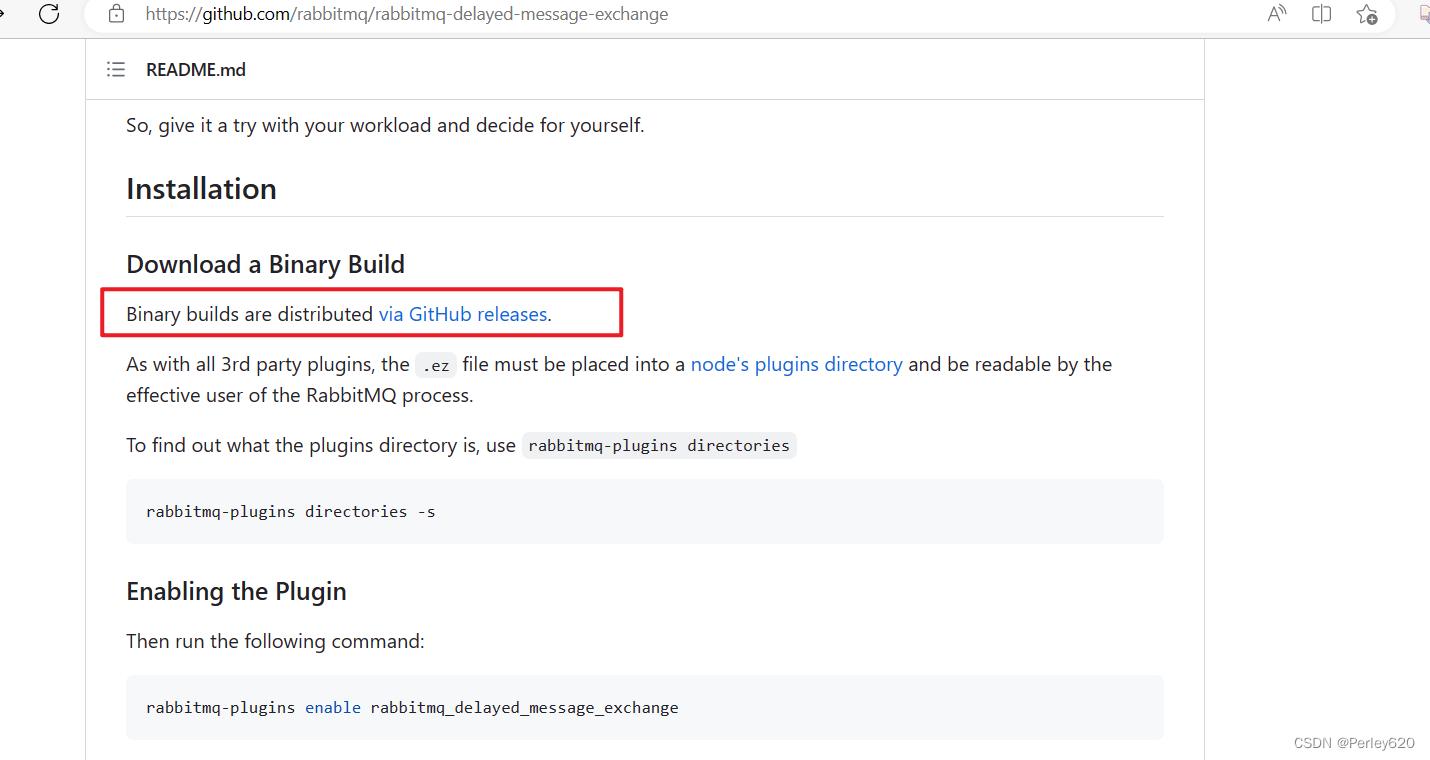Click the "rabbitmq-plugins directories -s" code block
The height and width of the screenshot is (760, 1430).
click(x=645, y=511)
